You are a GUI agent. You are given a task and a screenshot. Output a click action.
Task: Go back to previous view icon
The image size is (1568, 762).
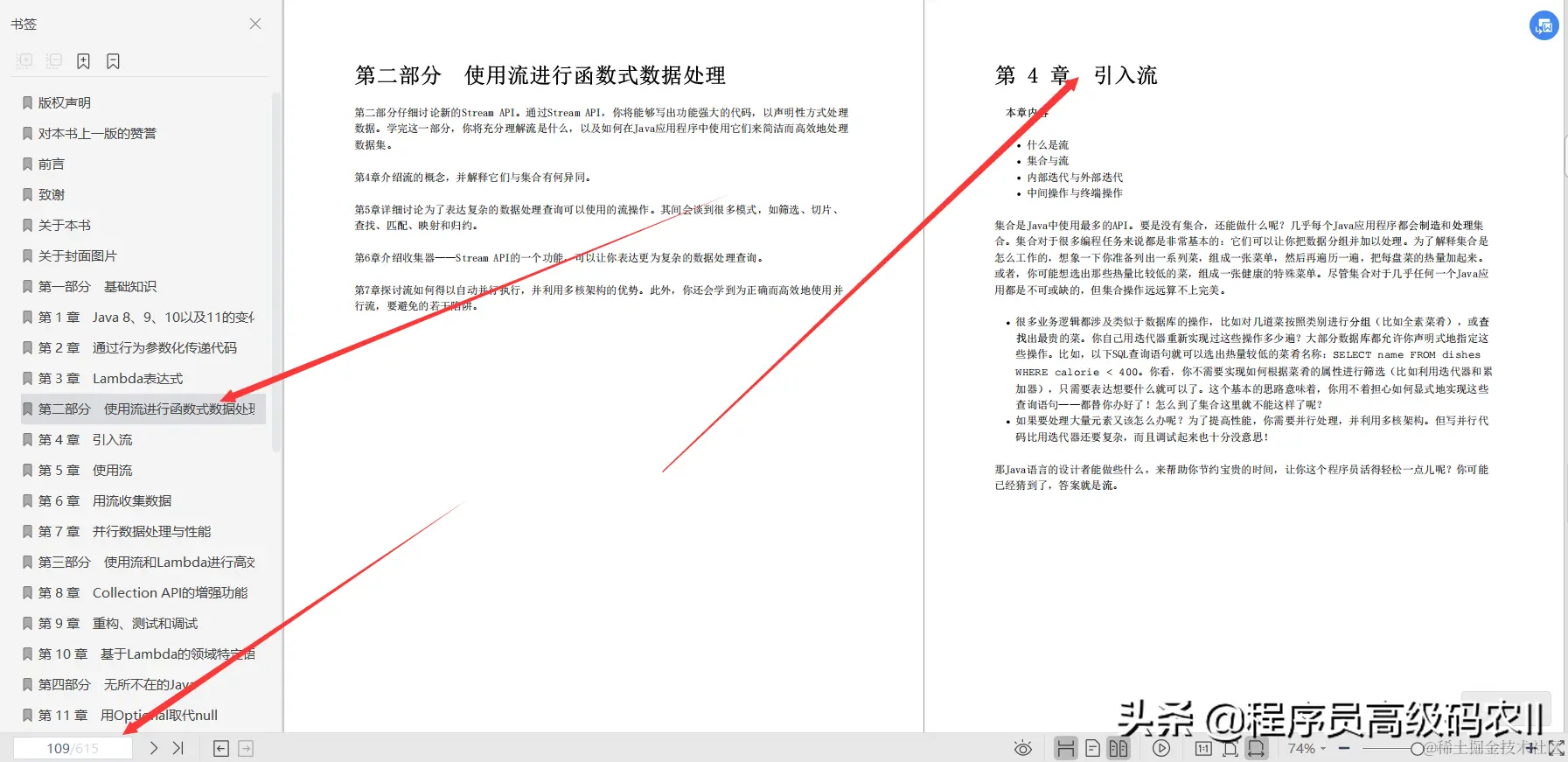221,748
